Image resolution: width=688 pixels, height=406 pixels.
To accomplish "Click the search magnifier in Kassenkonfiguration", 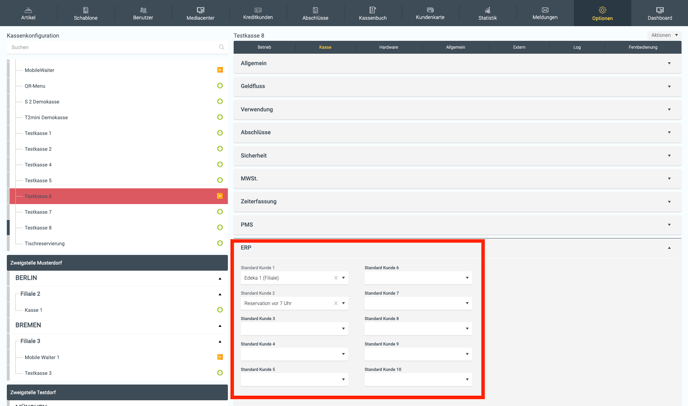I will pos(221,47).
